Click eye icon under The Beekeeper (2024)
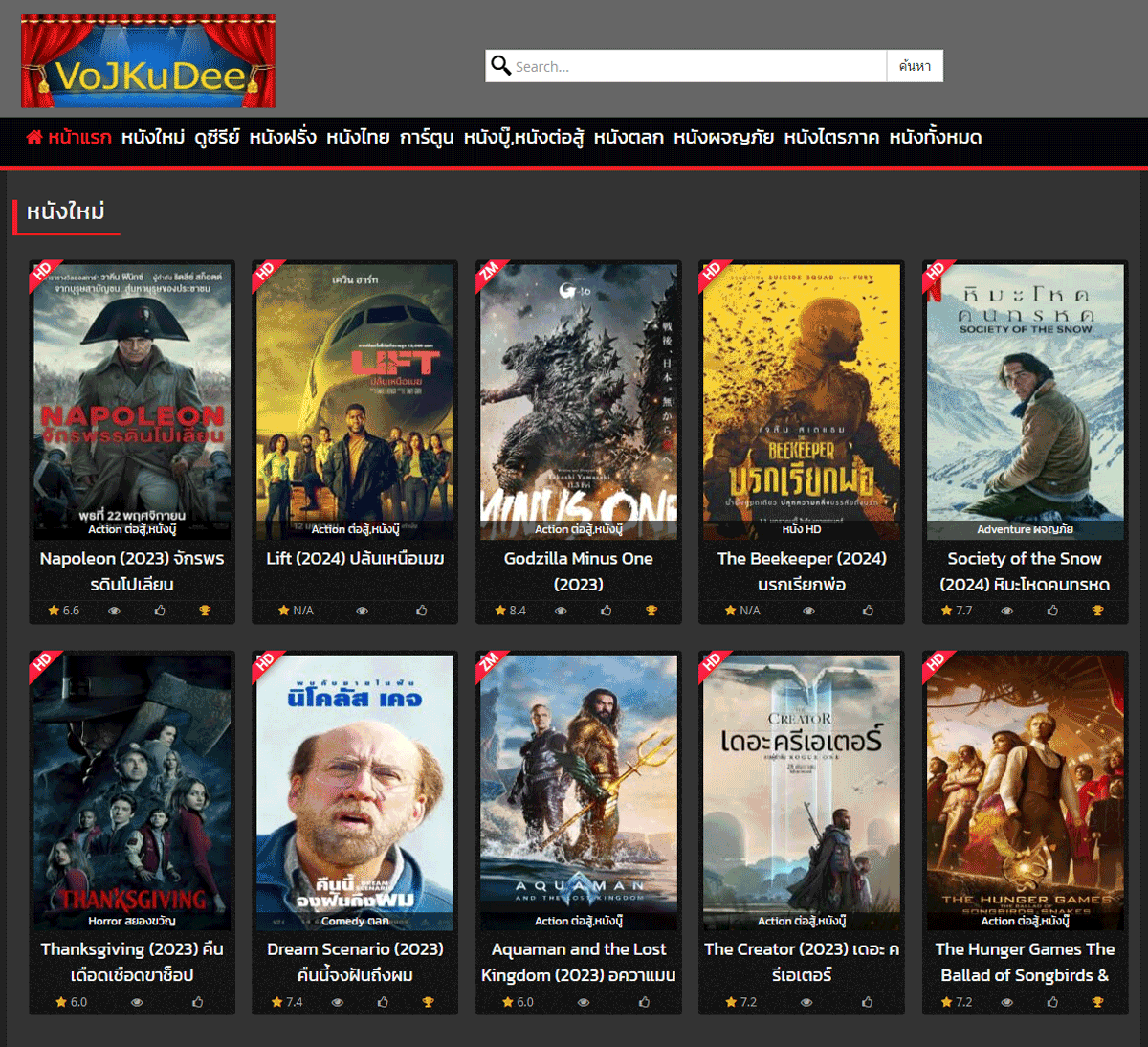The width and height of the screenshot is (1148, 1047). 808,611
